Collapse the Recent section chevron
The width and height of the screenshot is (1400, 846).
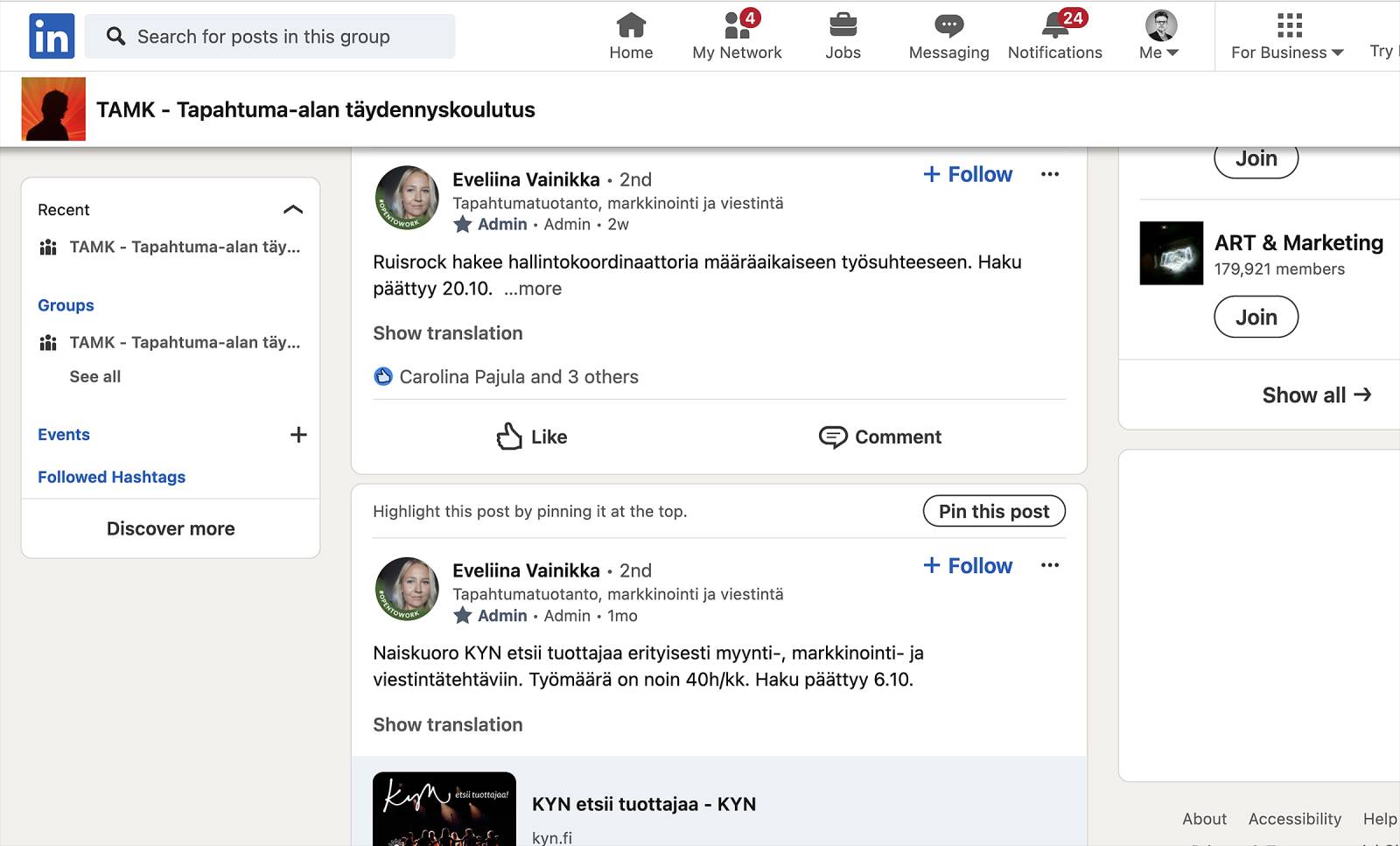point(293,210)
